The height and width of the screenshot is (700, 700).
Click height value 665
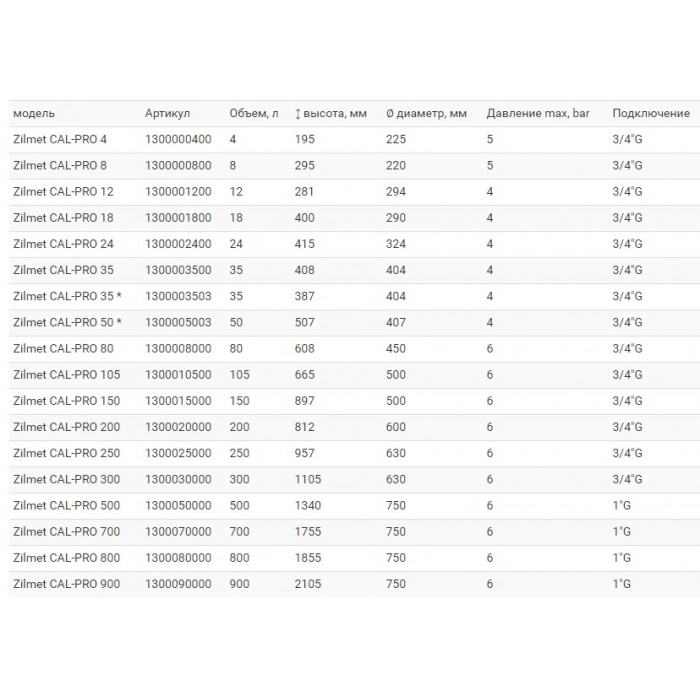coord(304,375)
